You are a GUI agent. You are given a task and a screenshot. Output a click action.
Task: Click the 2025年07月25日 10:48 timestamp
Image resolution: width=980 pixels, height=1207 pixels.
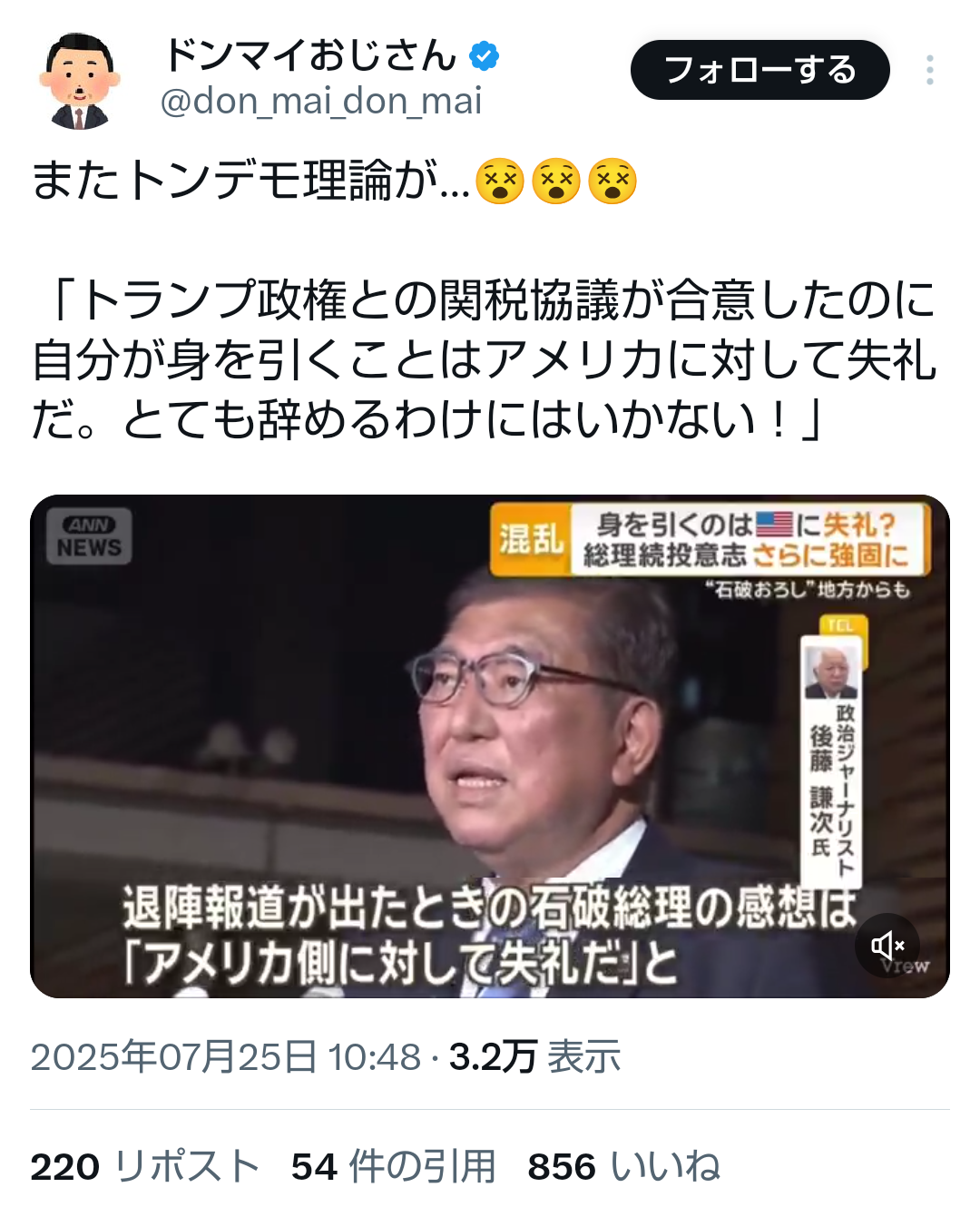(x=226, y=1057)
